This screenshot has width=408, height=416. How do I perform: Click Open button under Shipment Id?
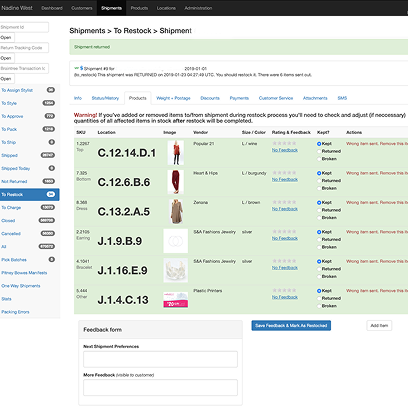7,37
